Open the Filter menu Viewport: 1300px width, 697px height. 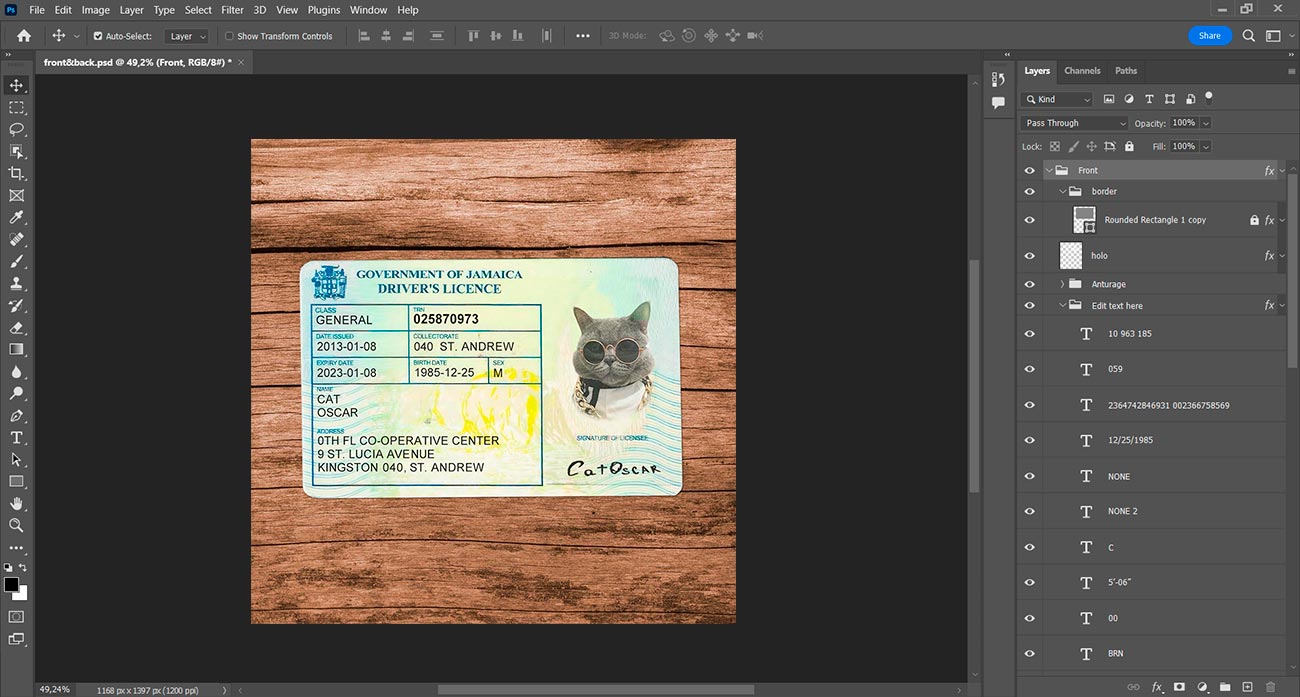pyautogui.click(x=232, y=10)
